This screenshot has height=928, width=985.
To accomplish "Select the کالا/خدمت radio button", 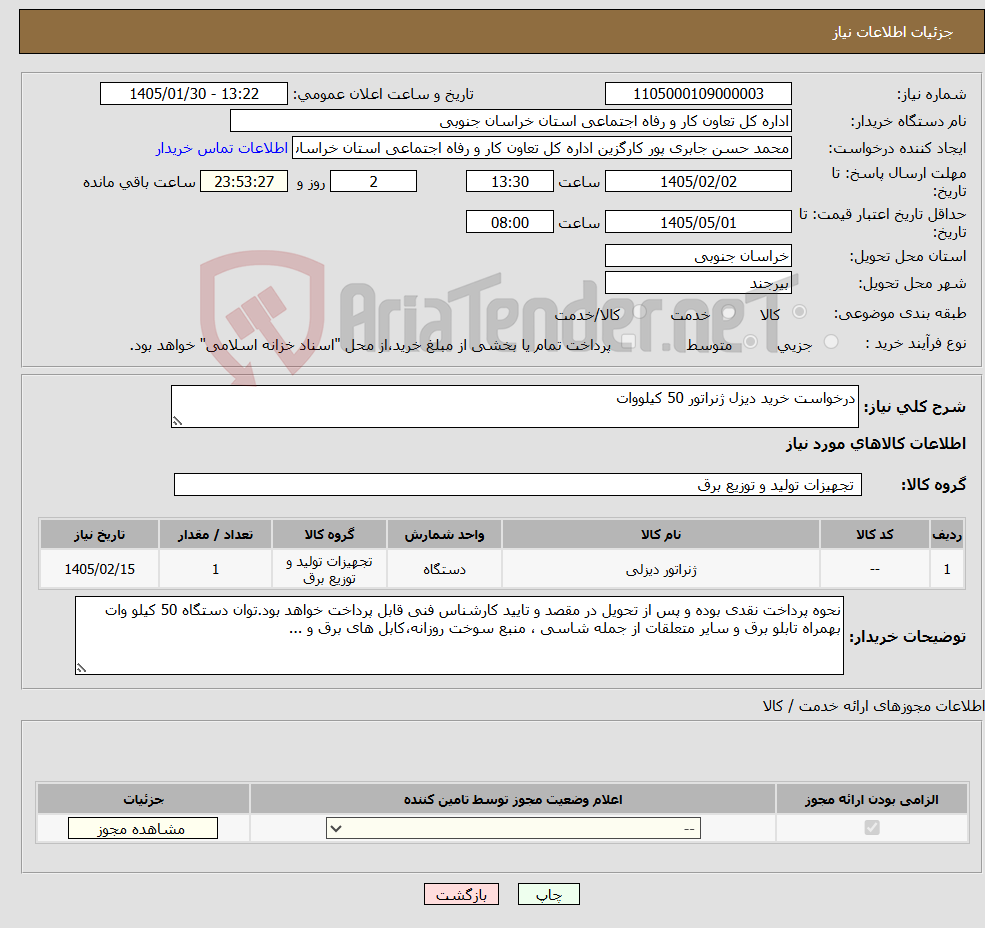I will (639, 312).
